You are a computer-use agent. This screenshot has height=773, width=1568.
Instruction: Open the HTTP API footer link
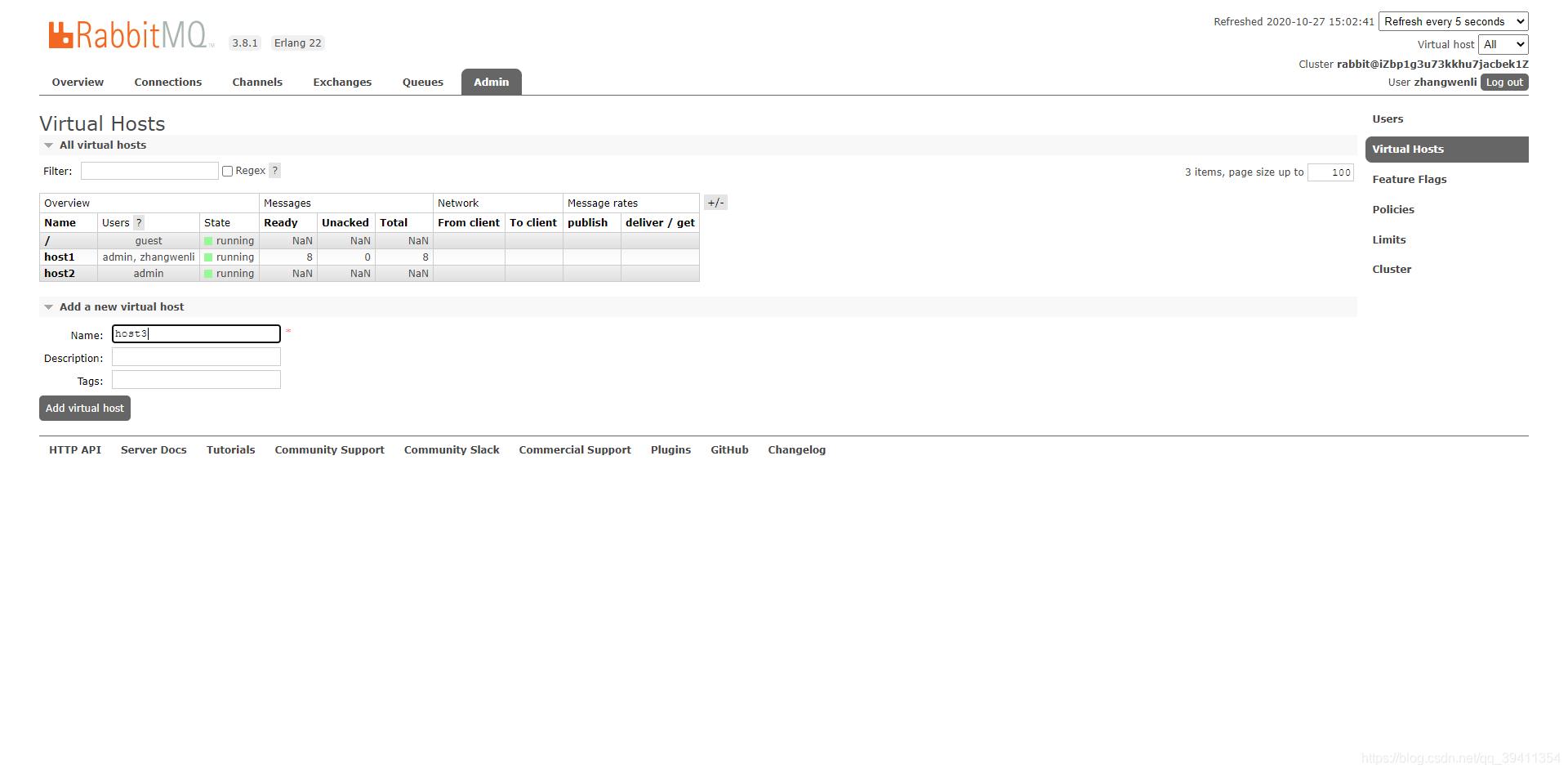75,450
